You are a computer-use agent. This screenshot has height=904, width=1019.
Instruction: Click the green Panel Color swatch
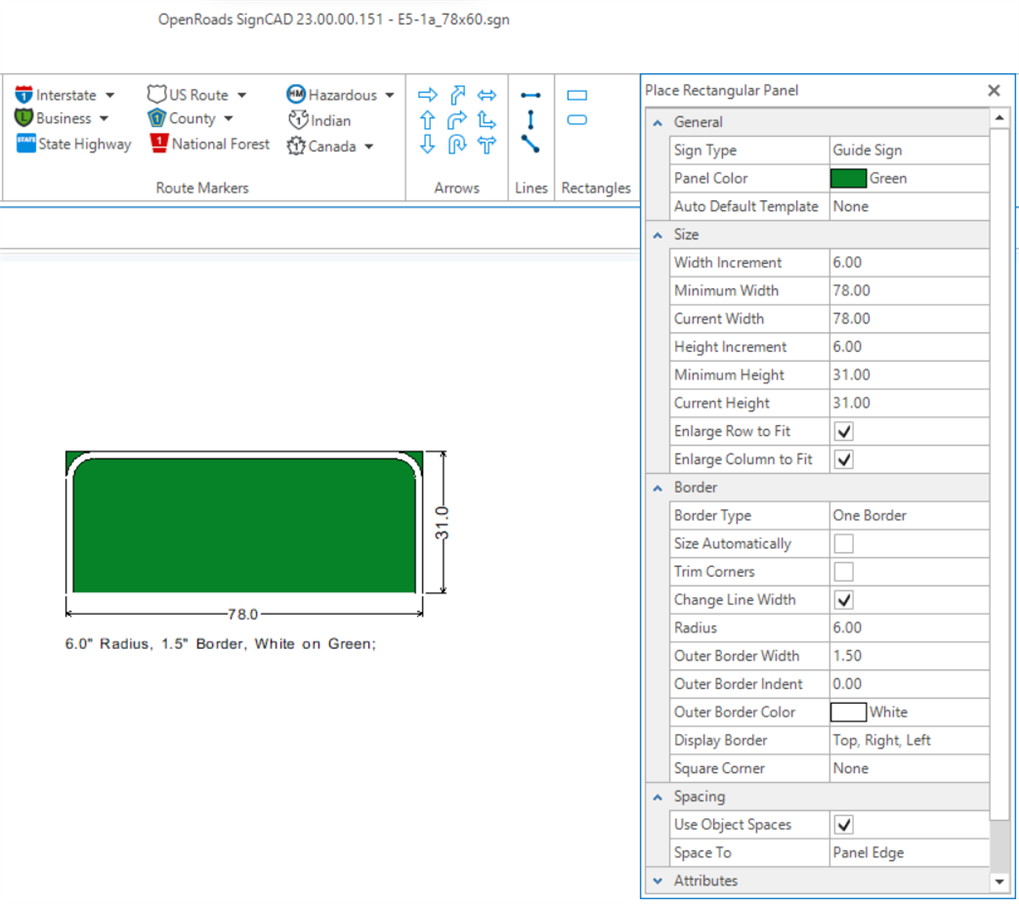coord(848,178)
